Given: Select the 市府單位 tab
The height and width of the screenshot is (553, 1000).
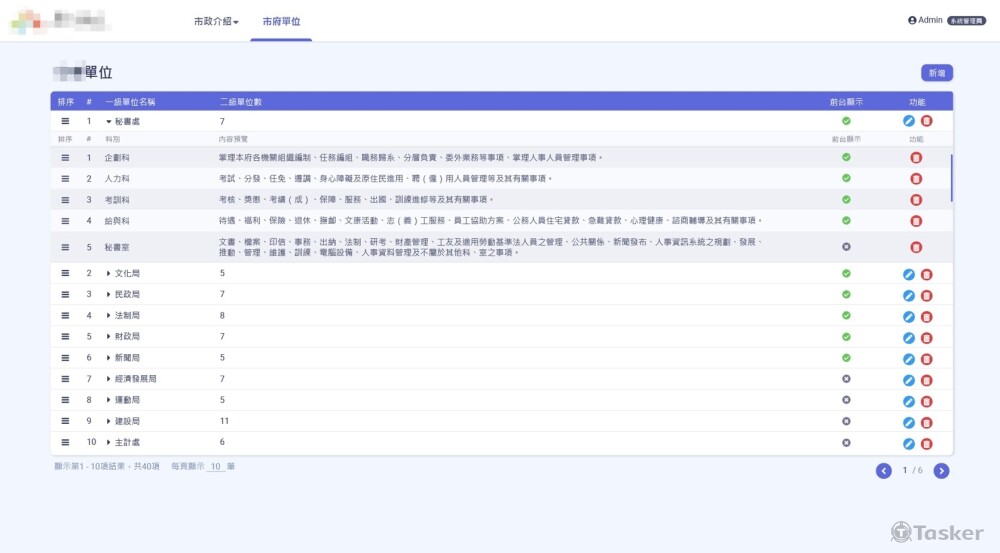Looking at the screenshot, I should (281, 21).
